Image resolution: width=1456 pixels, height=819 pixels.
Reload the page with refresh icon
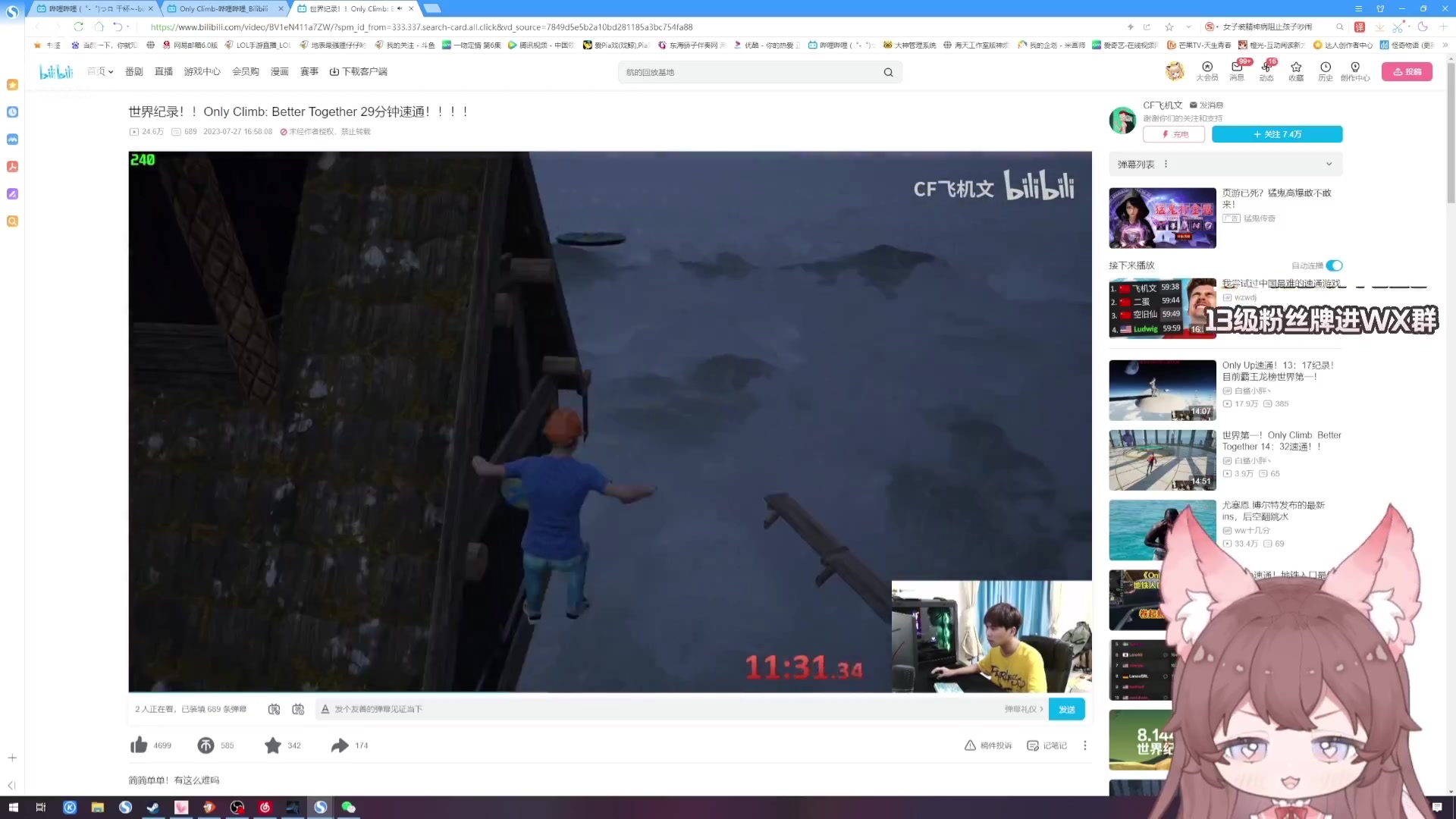click(x=78, y=27)
